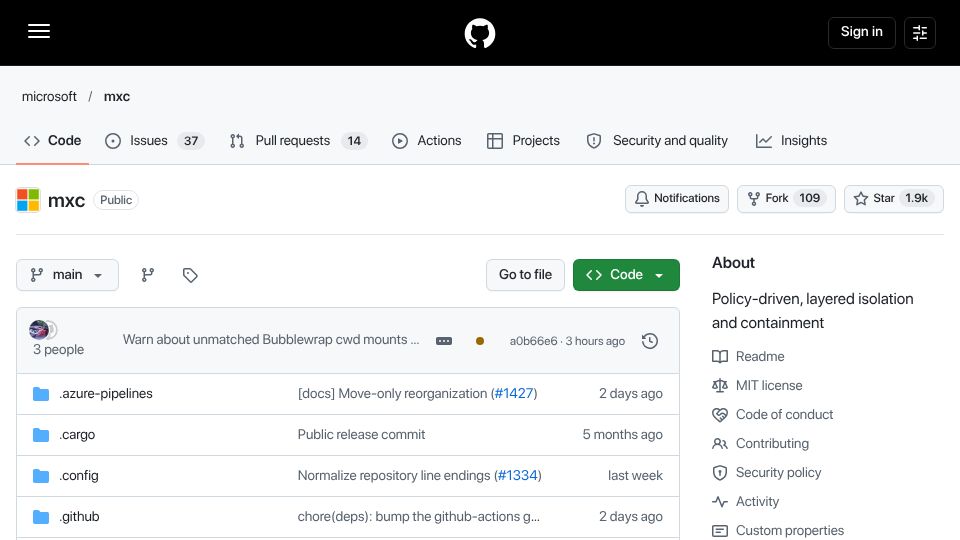Show pending commit status dot
The width and height of the screenshot is (960, 540).
coord(479,341)
